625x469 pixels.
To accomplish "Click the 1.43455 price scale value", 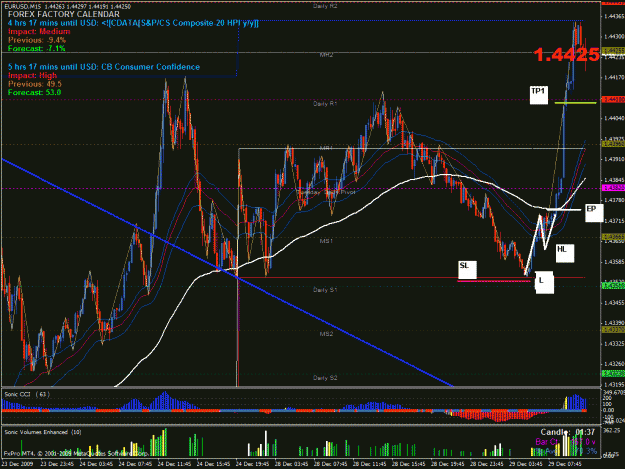I will coord(614,303).
